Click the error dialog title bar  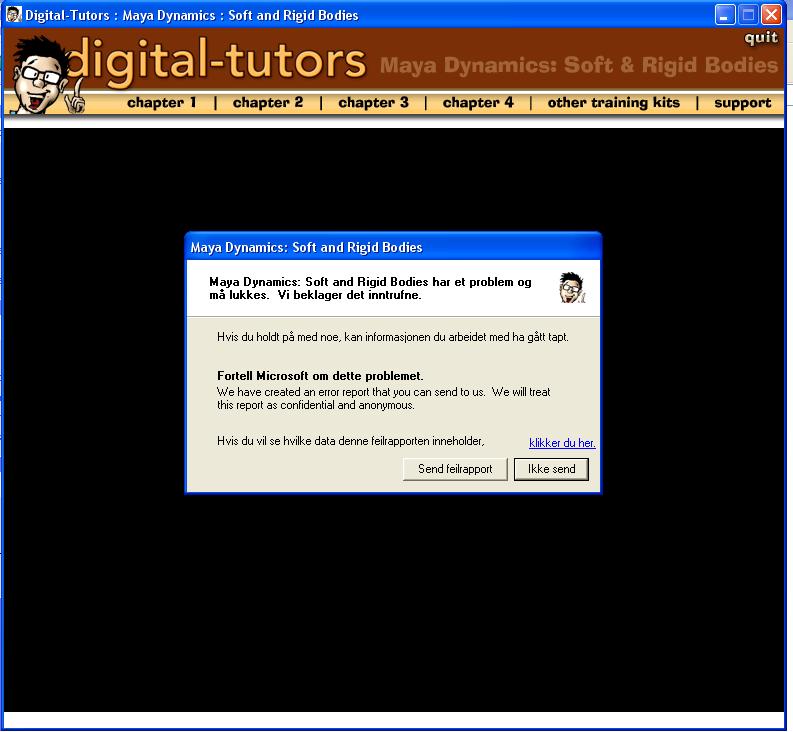pyautogui.click(x=393, y=247)
